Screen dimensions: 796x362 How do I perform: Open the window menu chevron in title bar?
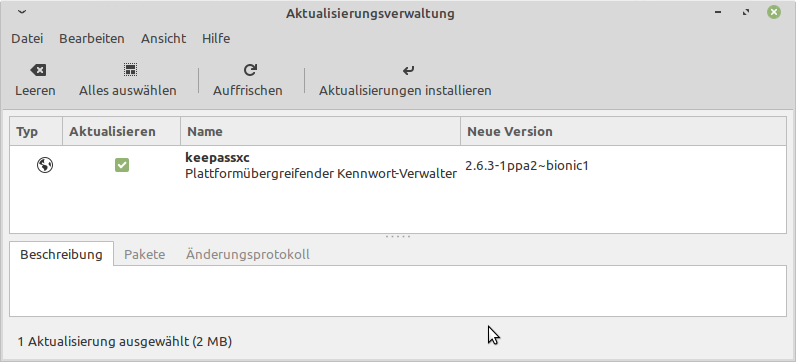(21, 12)
